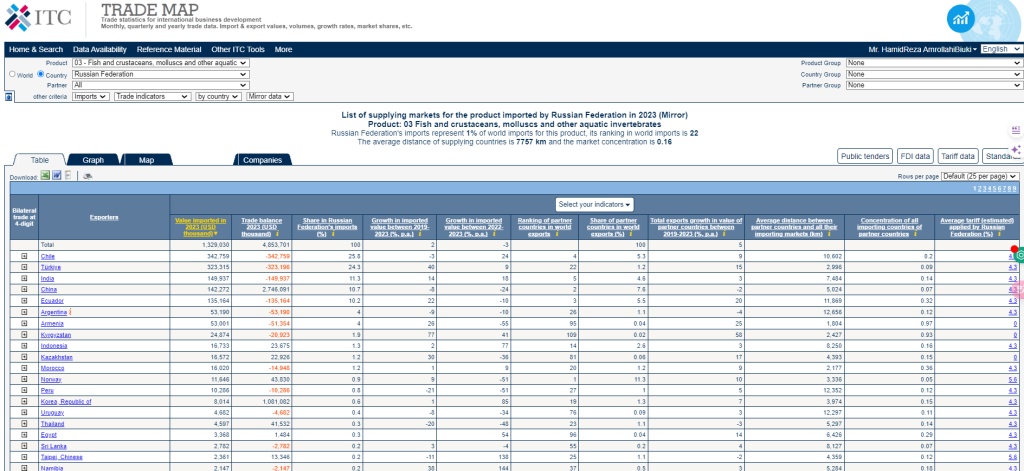This screenshot has width=1024, height=471.
Task: Open the Trade indicators dropdown
Action: click(153, 96)
